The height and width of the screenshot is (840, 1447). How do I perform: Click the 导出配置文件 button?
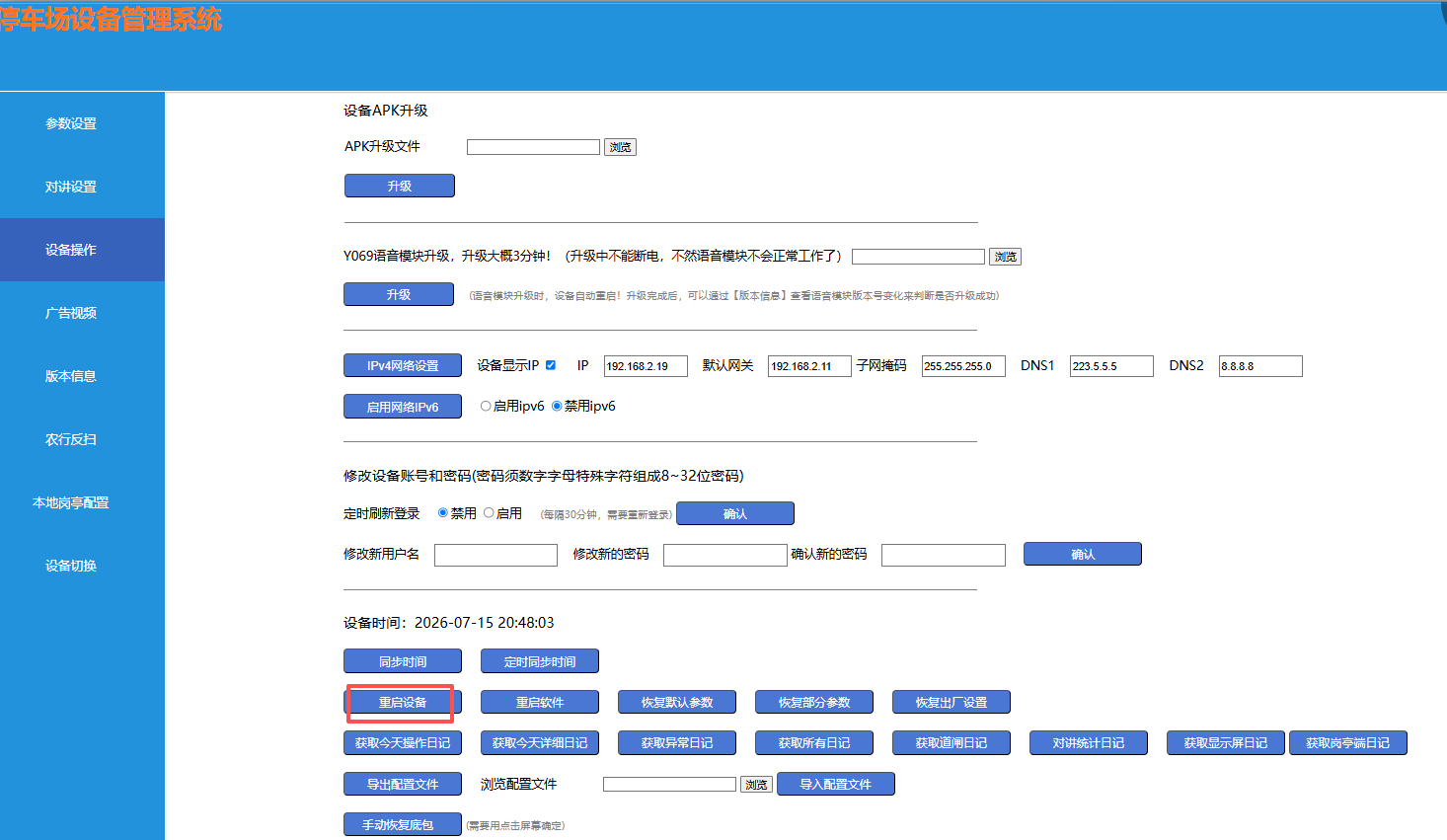click(x=403, y=784)
